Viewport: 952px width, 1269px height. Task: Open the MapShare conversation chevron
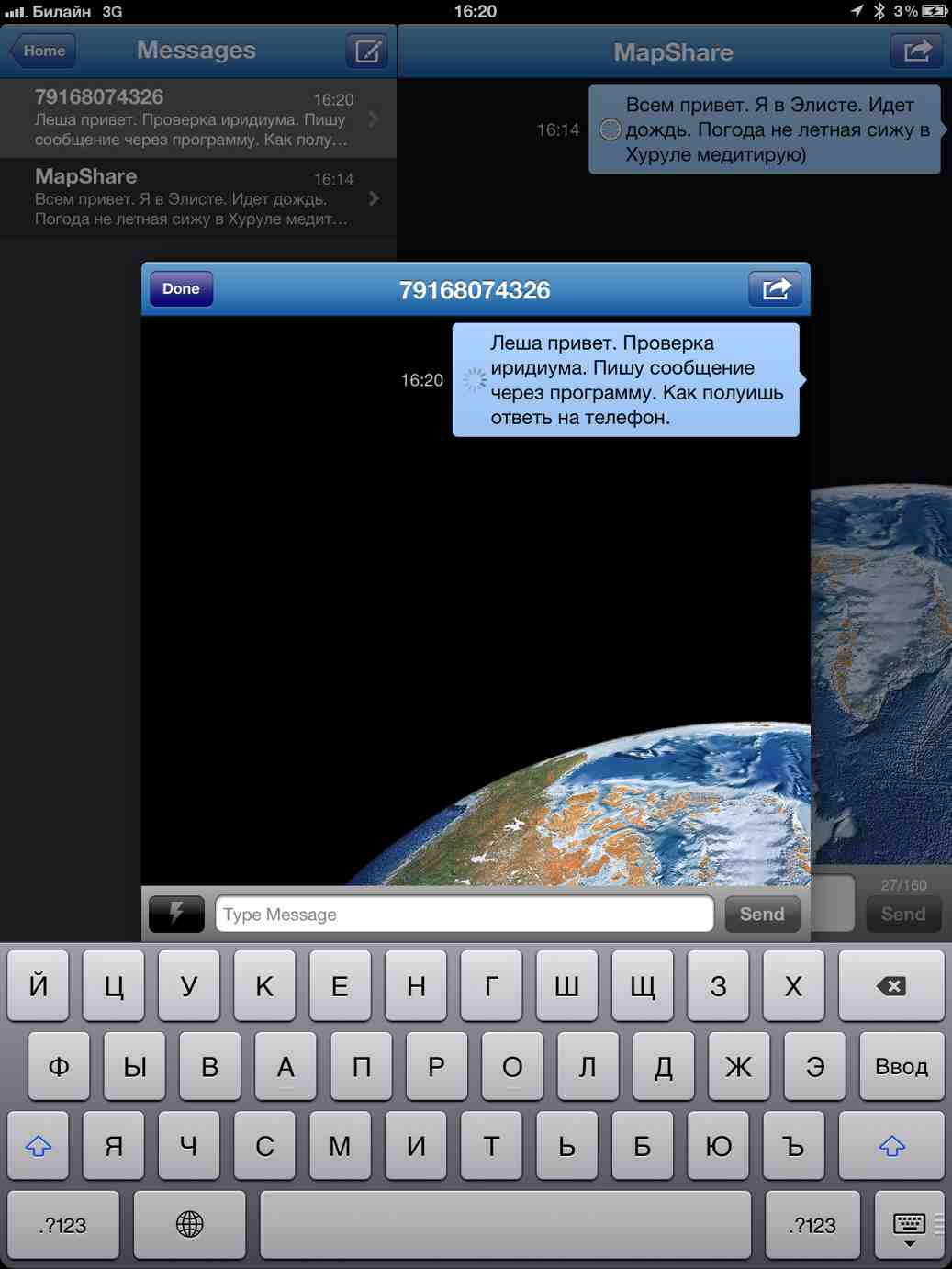click(374, 198)
